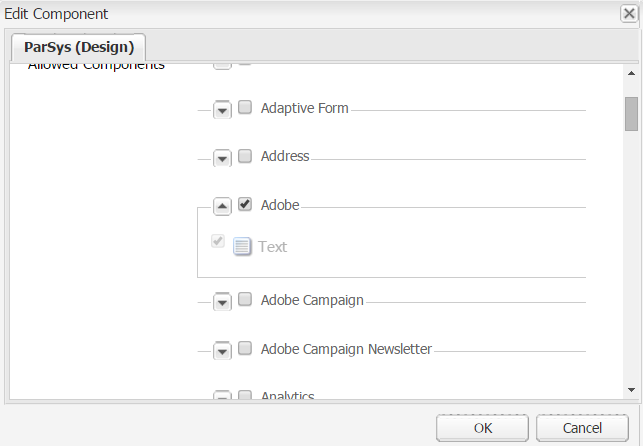The height and width of the screenshot is (446, 643).
Task: Check the Address group checkbox
Action: pyautogui.click(x=245, y=156)
